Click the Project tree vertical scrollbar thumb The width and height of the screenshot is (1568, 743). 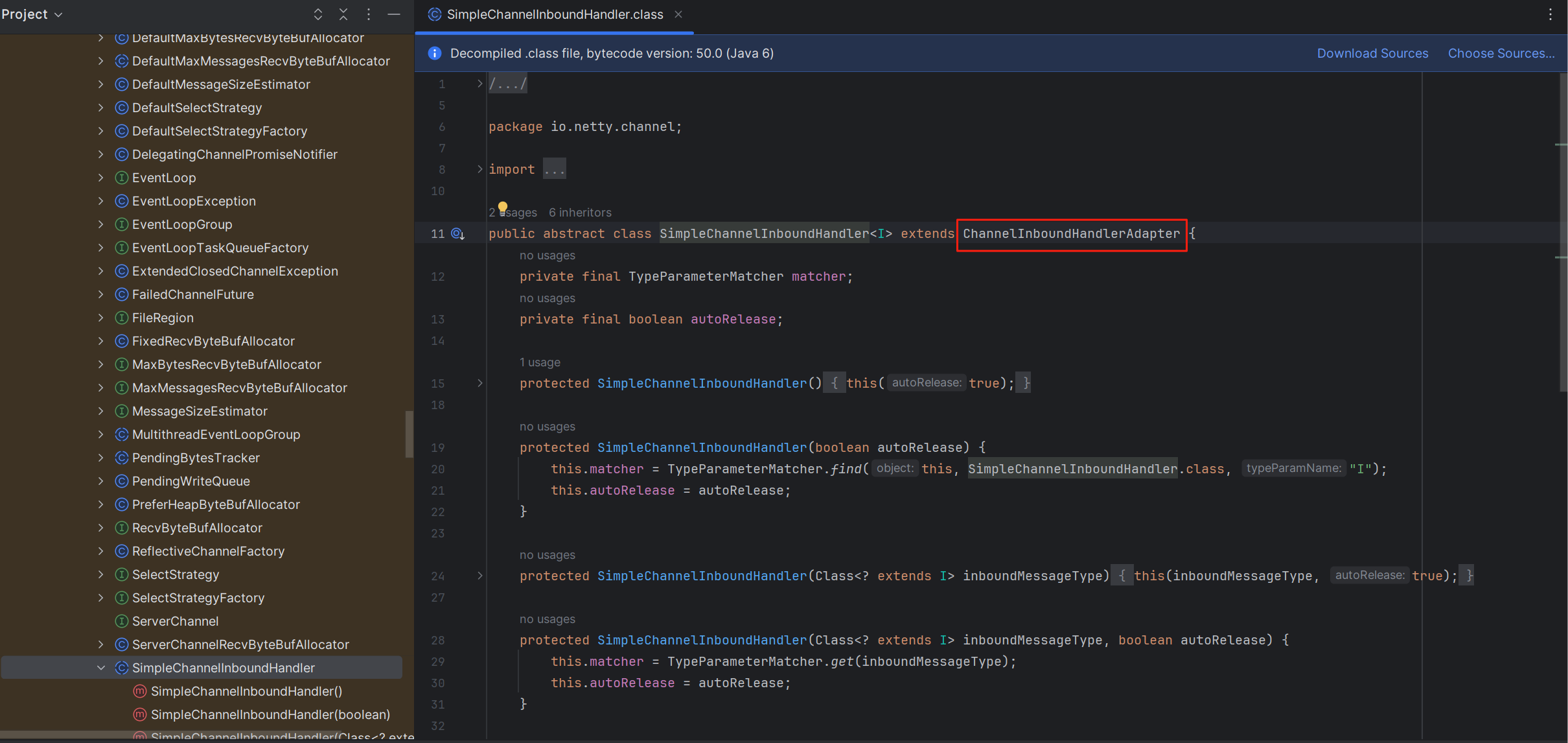(409, 434)
